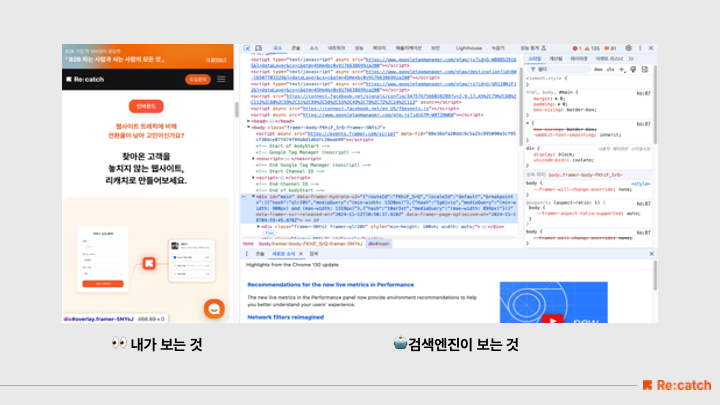
Task: Click the page preview vertical scrollbar
Action: [x=236, y=110]
